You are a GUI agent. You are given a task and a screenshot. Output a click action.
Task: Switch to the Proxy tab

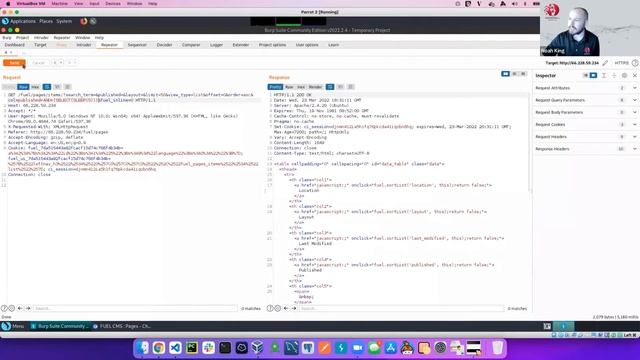click(62, 45)
